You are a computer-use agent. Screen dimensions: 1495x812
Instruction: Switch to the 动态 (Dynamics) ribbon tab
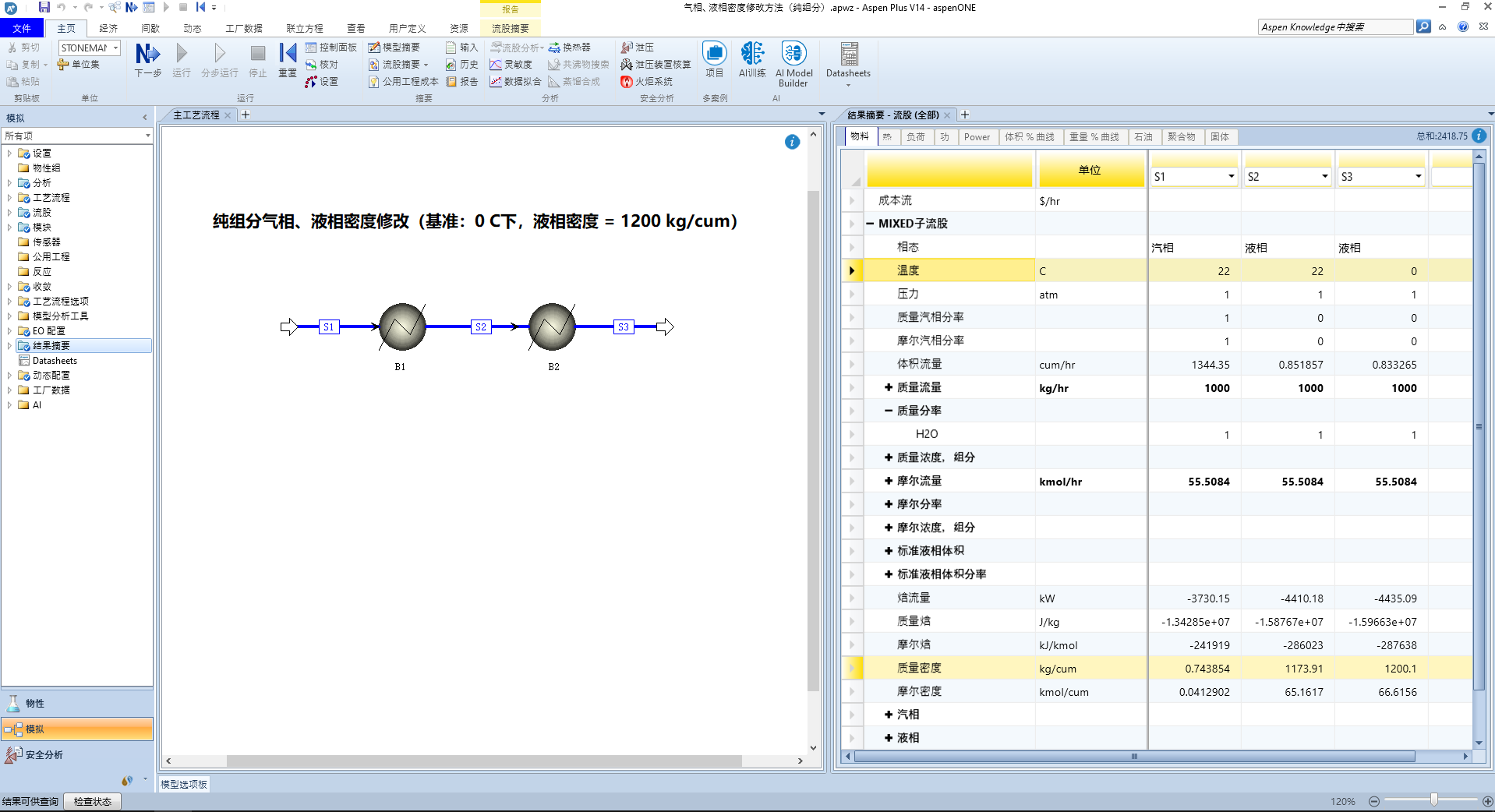click(x=193, y=28)
